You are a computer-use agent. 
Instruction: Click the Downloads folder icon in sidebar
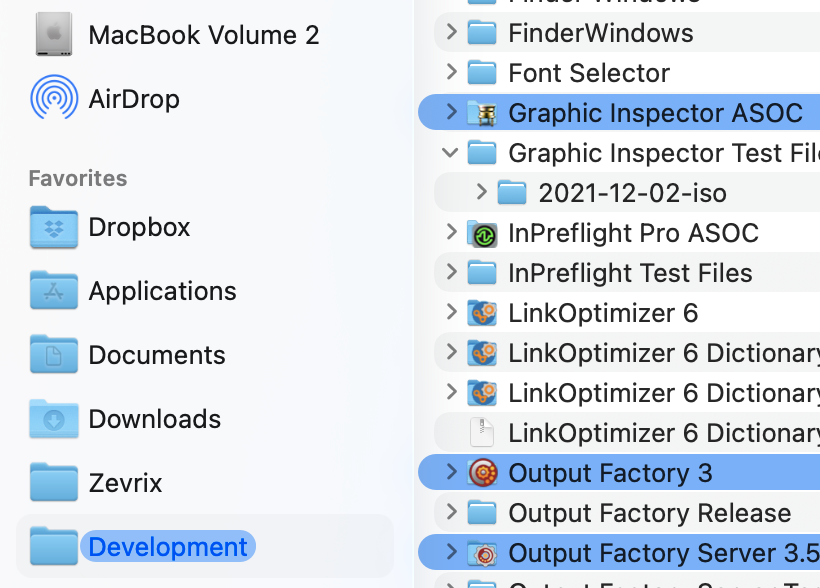click(x=54, y=419)
